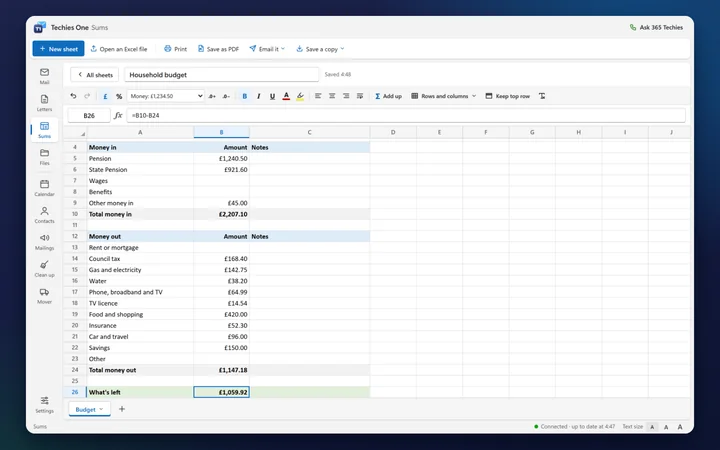Increase decimal places

tap(212, 96)
